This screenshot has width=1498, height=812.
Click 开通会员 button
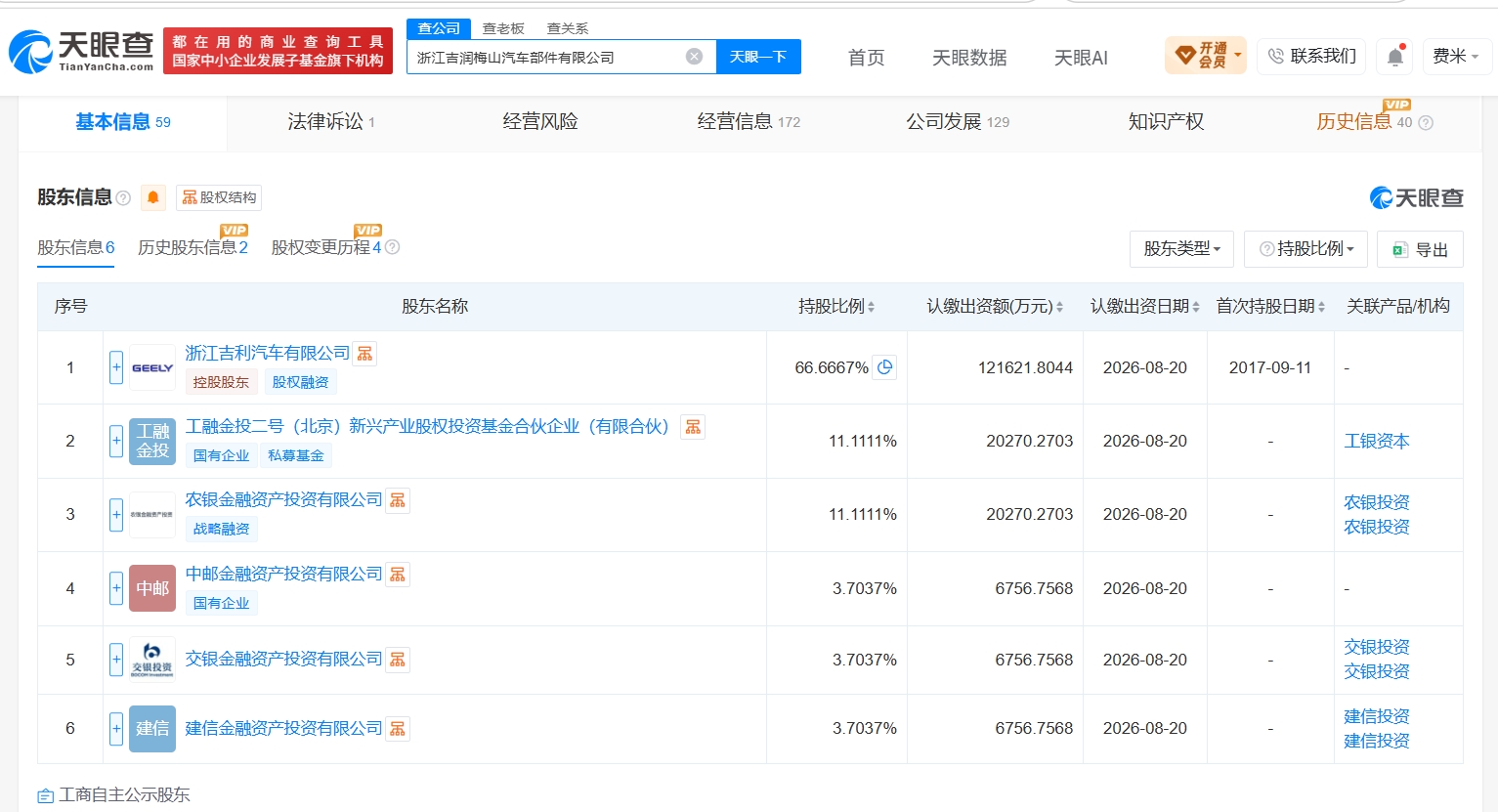1206,56
